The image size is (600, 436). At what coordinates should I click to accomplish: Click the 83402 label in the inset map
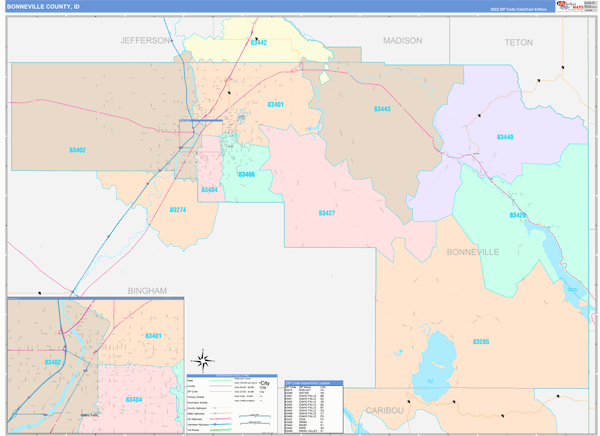coord(53,362)
